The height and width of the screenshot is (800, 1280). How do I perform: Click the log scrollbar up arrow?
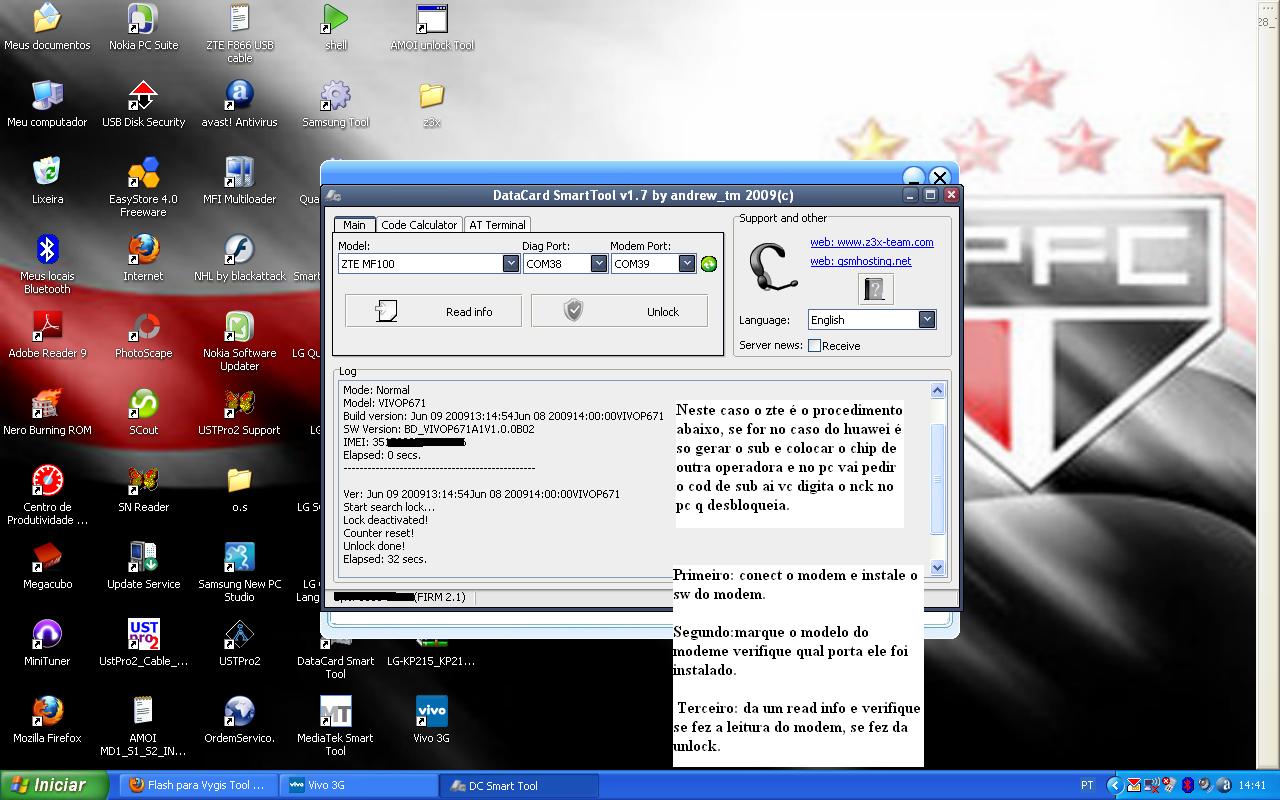[937, 391]
